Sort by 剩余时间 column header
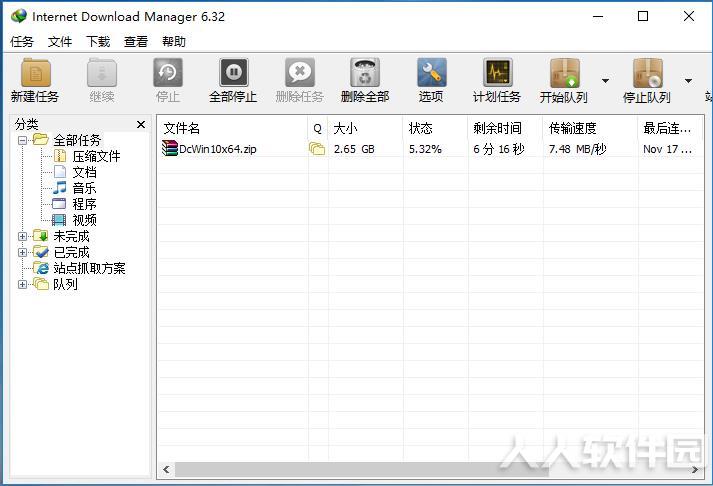713x486 pixels. click(505, 128)
